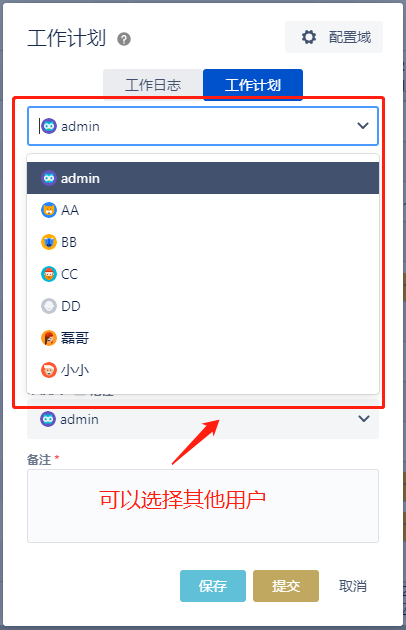This screenshot has width=406, height=630.
Task: Click the CC user avatar icon
Action: pos(49,274)
